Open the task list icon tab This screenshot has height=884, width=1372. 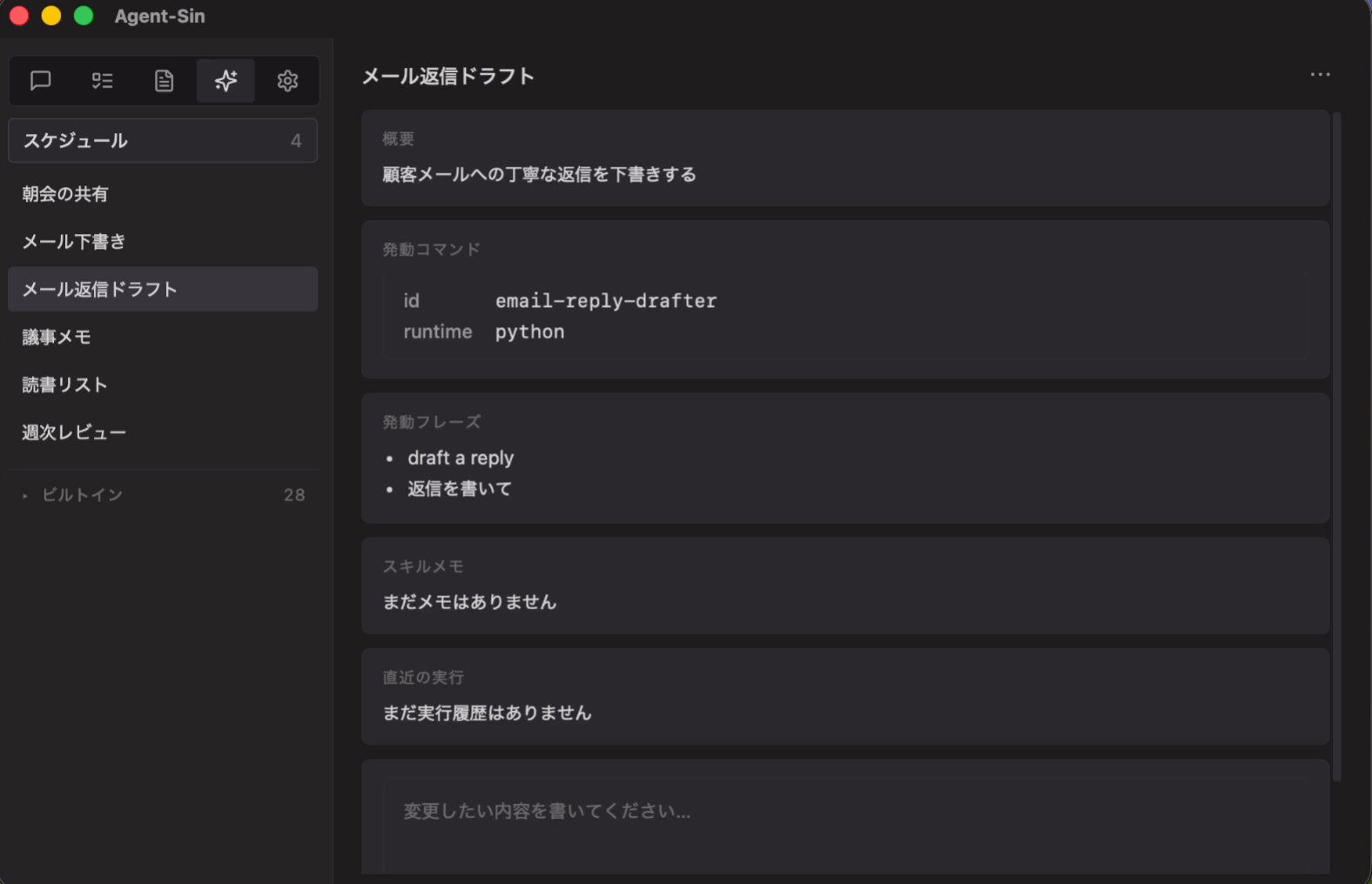pos(103,81)
